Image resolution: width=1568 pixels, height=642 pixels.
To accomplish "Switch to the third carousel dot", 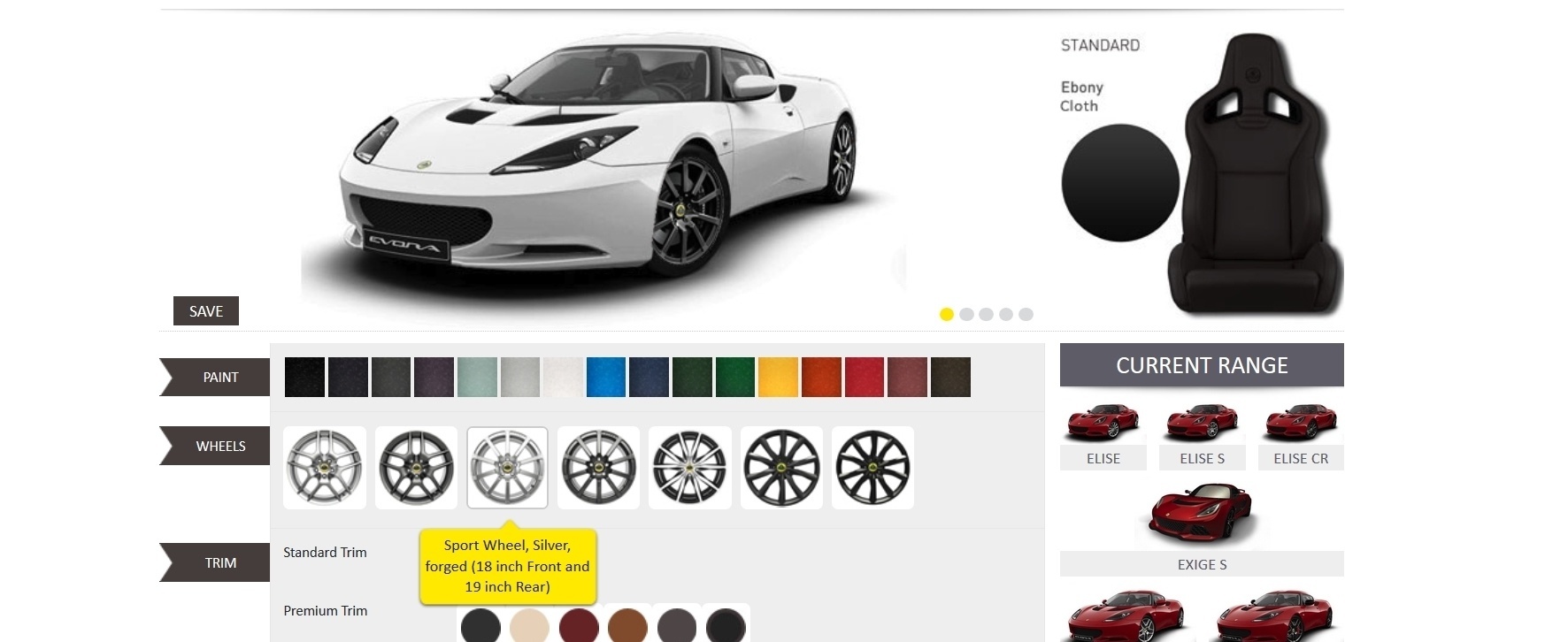I will point(986,314).
